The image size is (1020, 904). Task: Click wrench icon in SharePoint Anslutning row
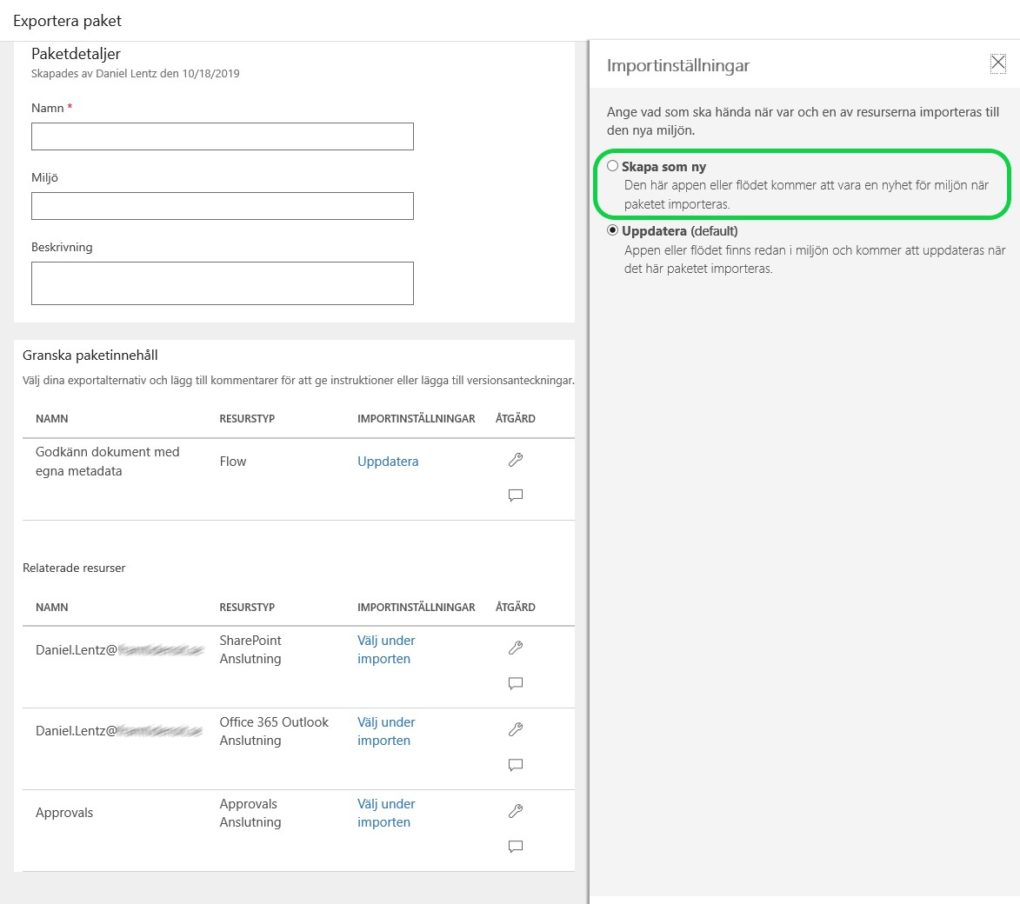click(515, 648)
